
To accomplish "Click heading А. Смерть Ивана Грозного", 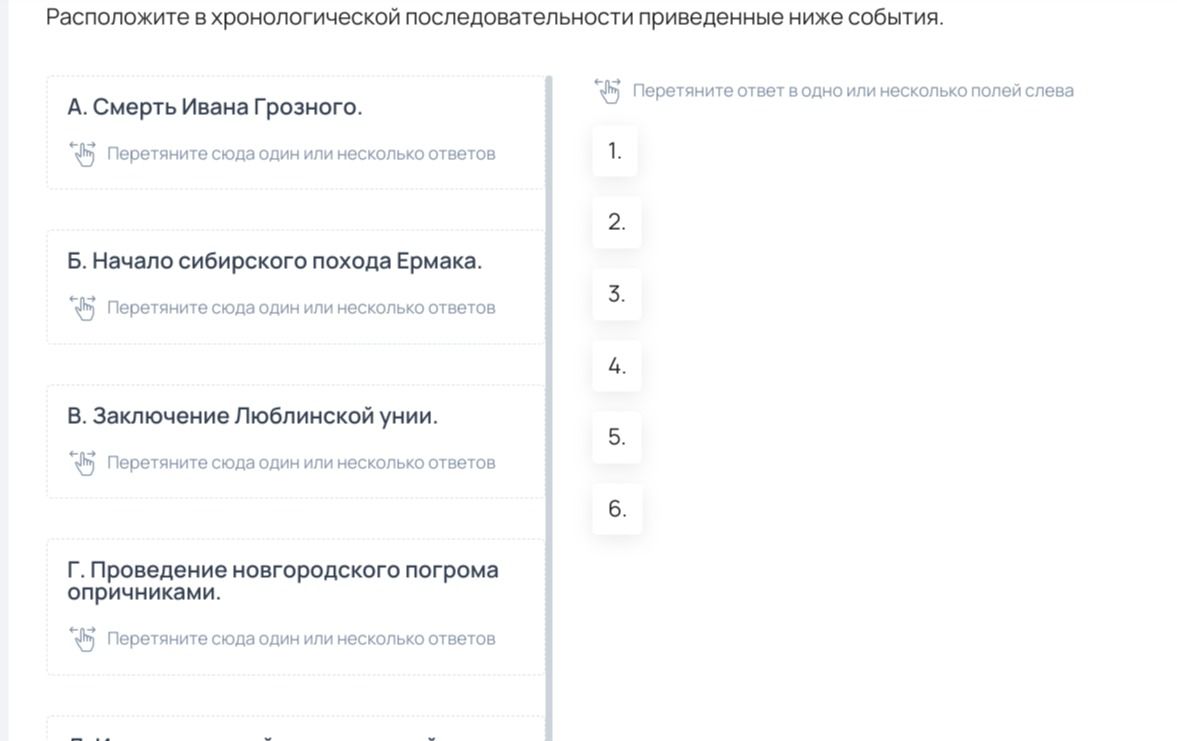I will pyautogui.click(x=215, y=107).
